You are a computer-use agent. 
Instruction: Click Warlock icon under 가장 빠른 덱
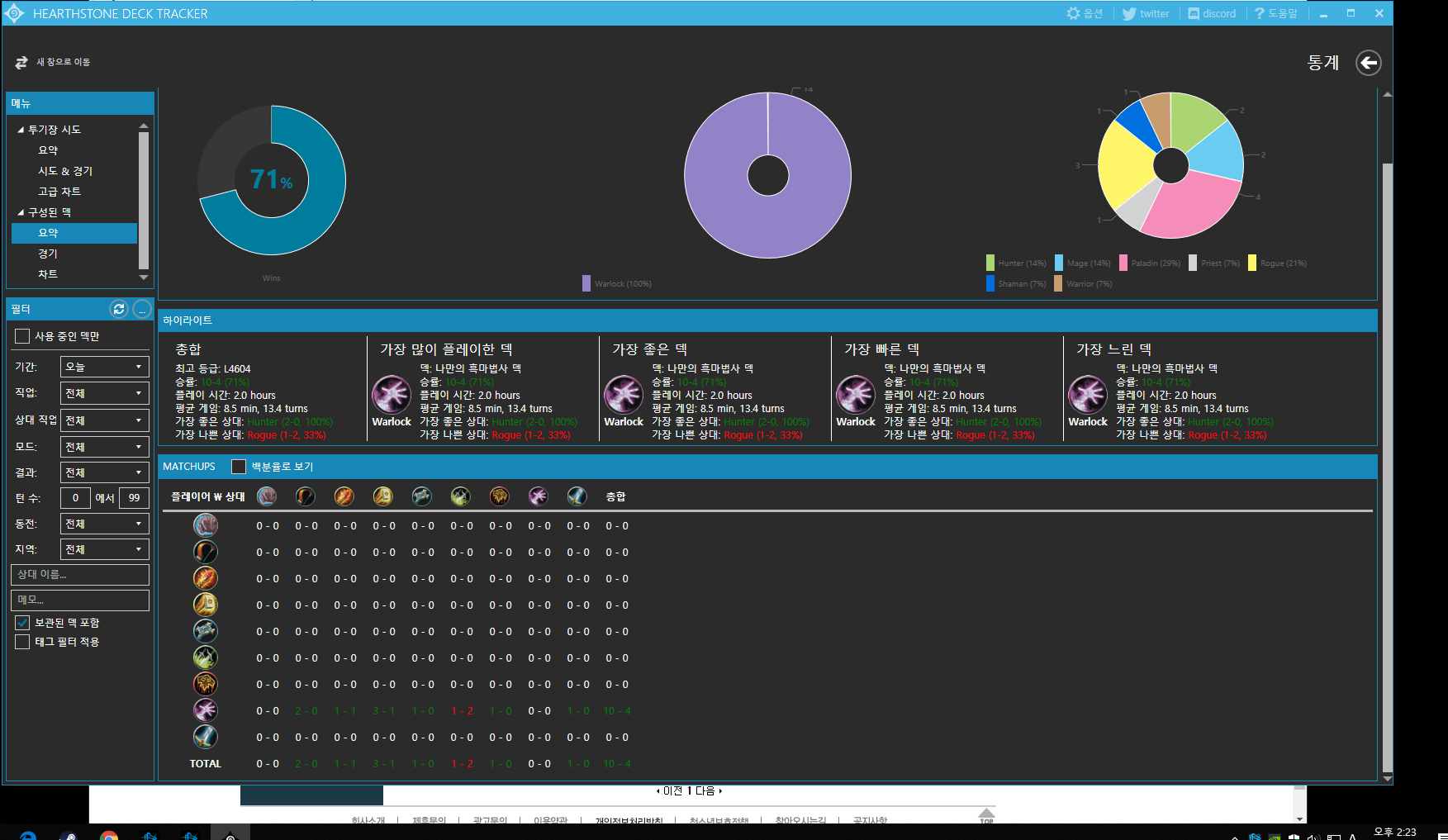click(x=856, y=395)
